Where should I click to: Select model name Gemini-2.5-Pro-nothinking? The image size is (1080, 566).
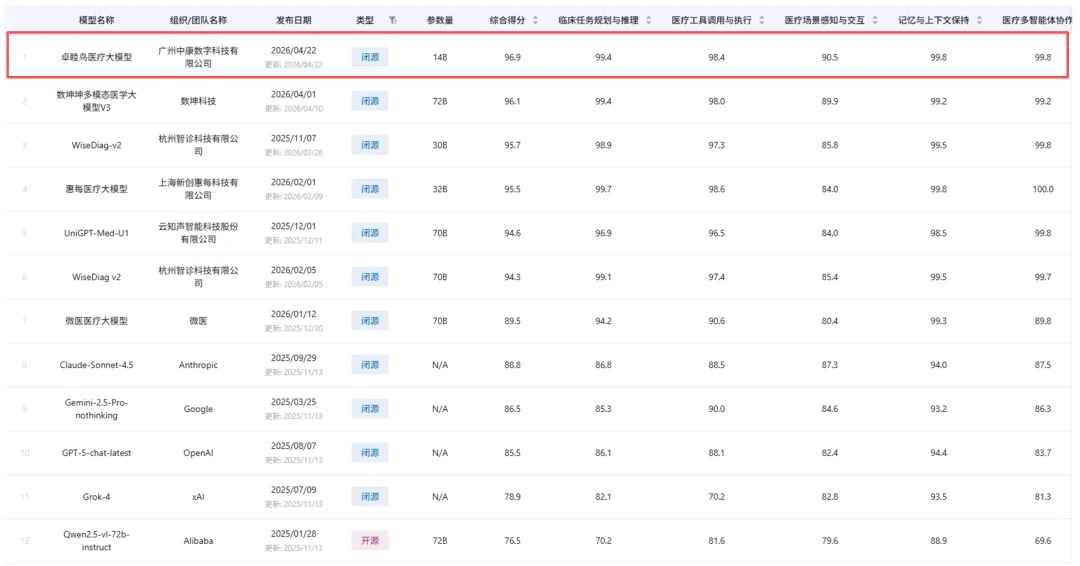click(x=96, y=409)
